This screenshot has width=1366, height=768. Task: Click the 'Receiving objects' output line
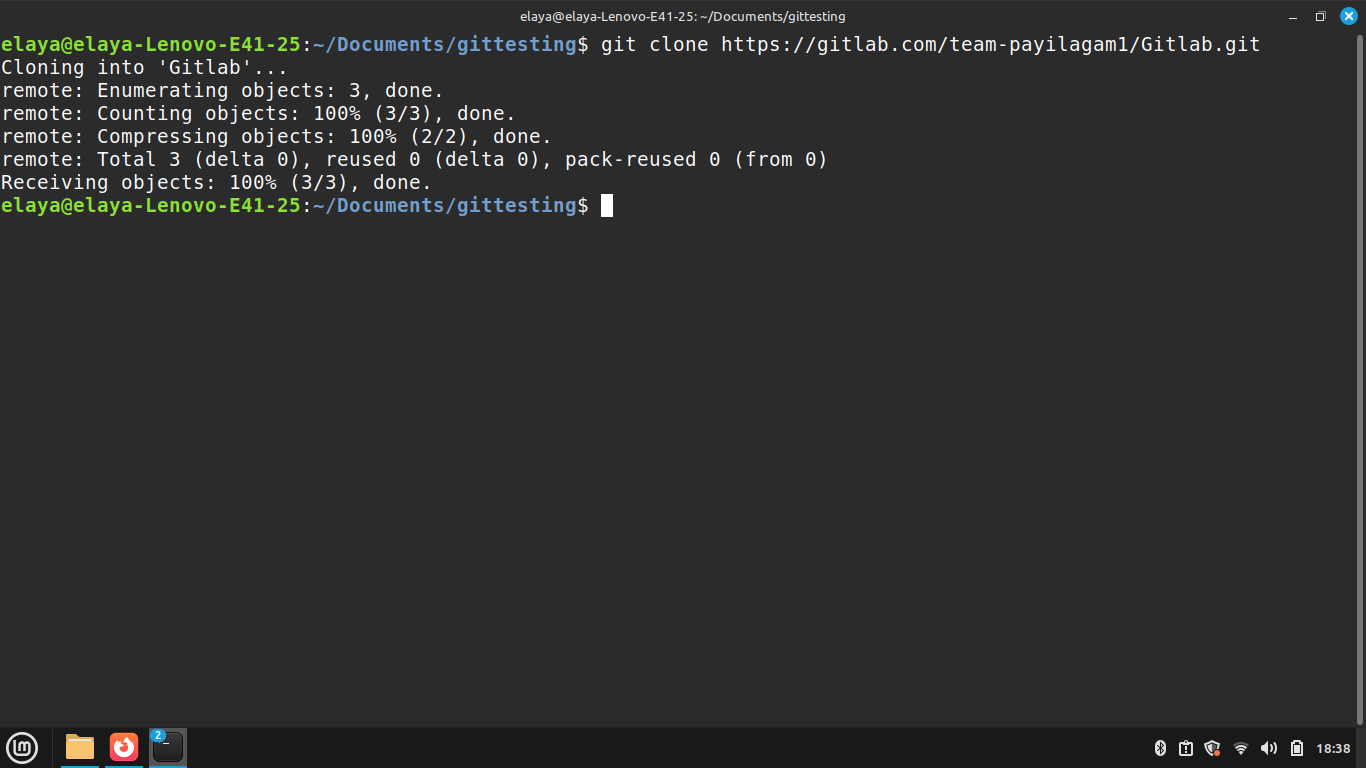coord(216,182)
